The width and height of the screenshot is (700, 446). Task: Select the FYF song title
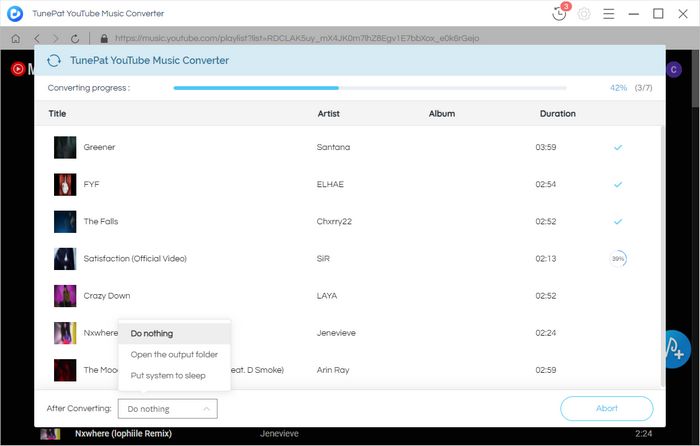click(91, 184)
